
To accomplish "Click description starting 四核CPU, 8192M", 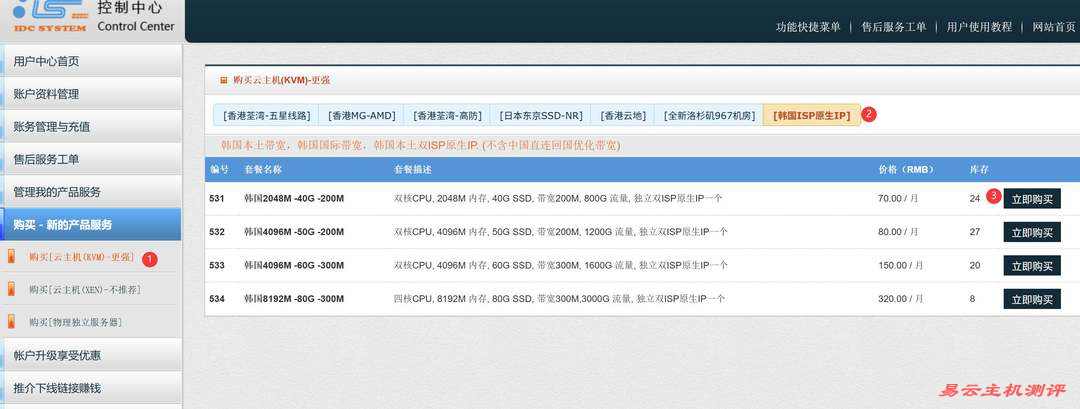I will coord(559,299).
